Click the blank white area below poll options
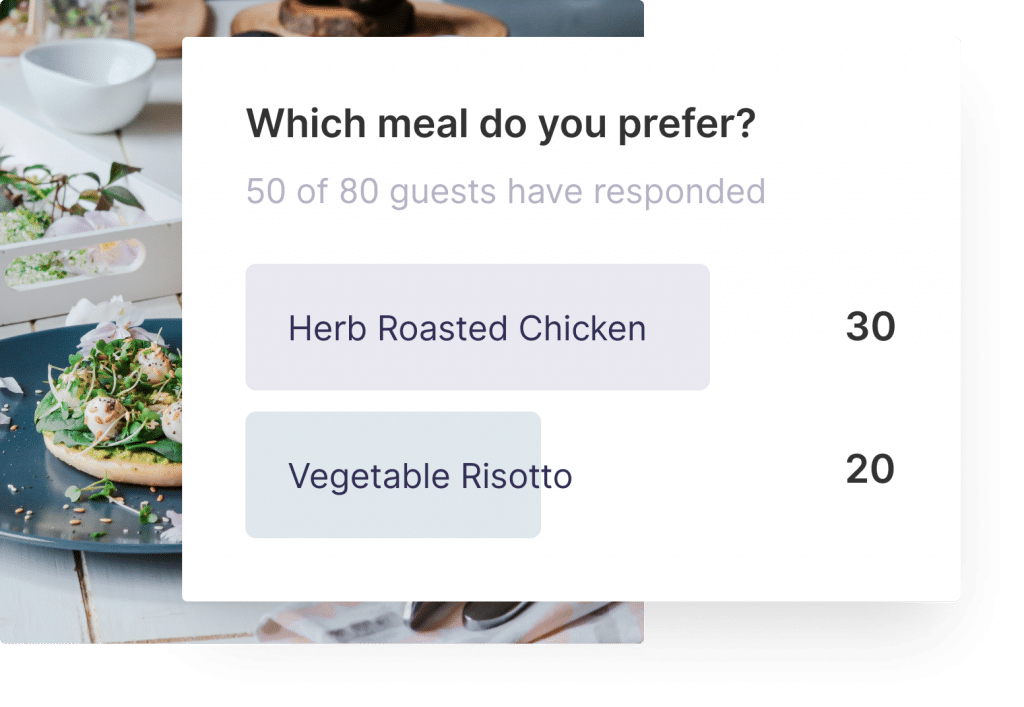Viewport: 1024px width, 707px height. pos(570,572)
